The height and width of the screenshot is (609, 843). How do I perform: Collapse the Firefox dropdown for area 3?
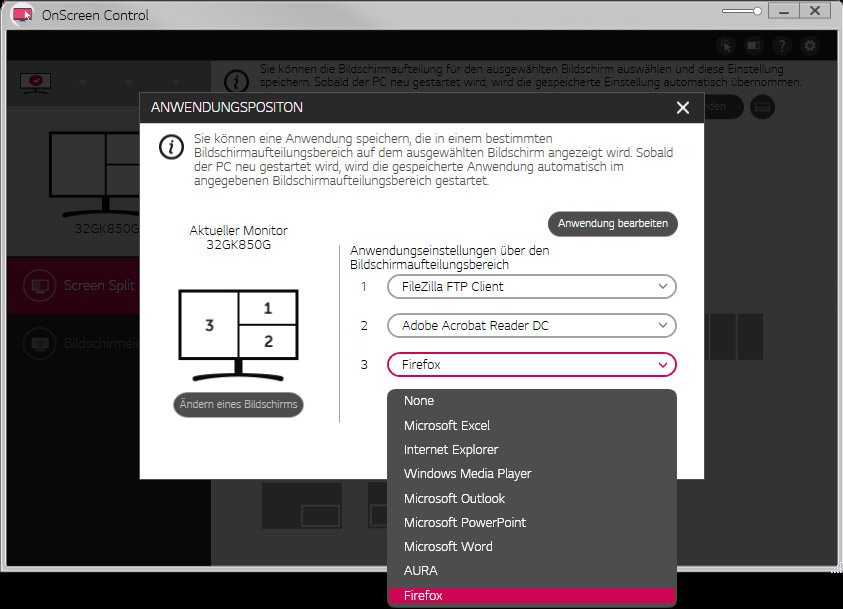pos(531,365)
